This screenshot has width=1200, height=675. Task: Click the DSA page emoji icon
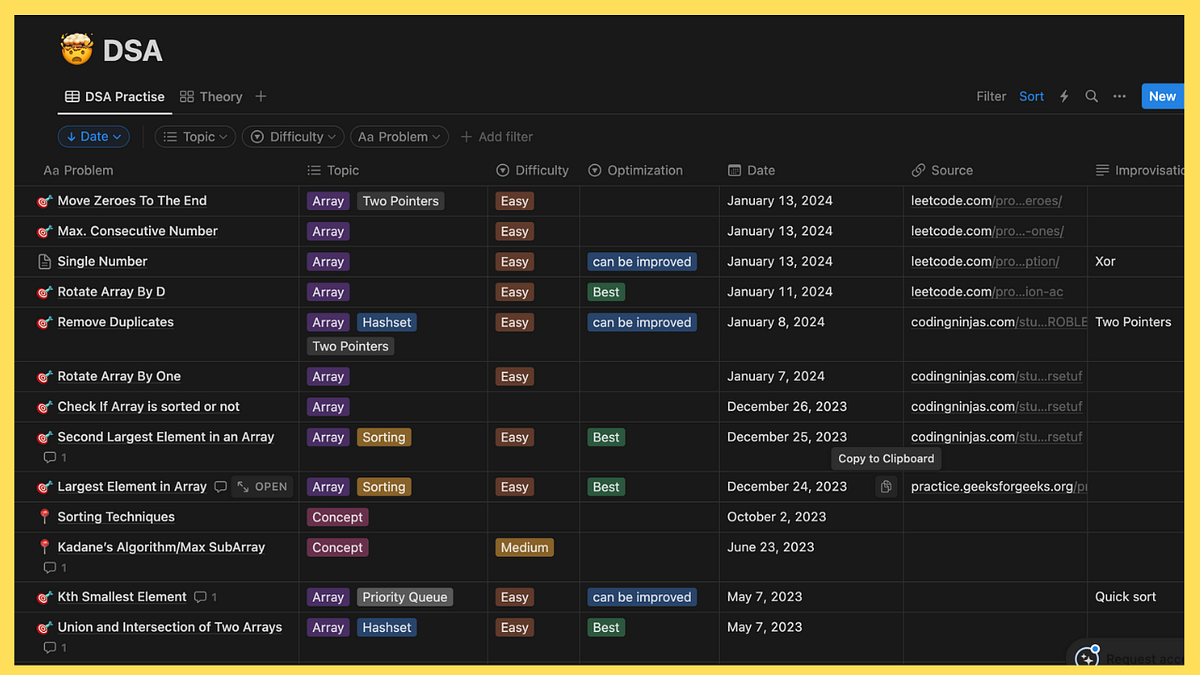click(x=77, y=48)
